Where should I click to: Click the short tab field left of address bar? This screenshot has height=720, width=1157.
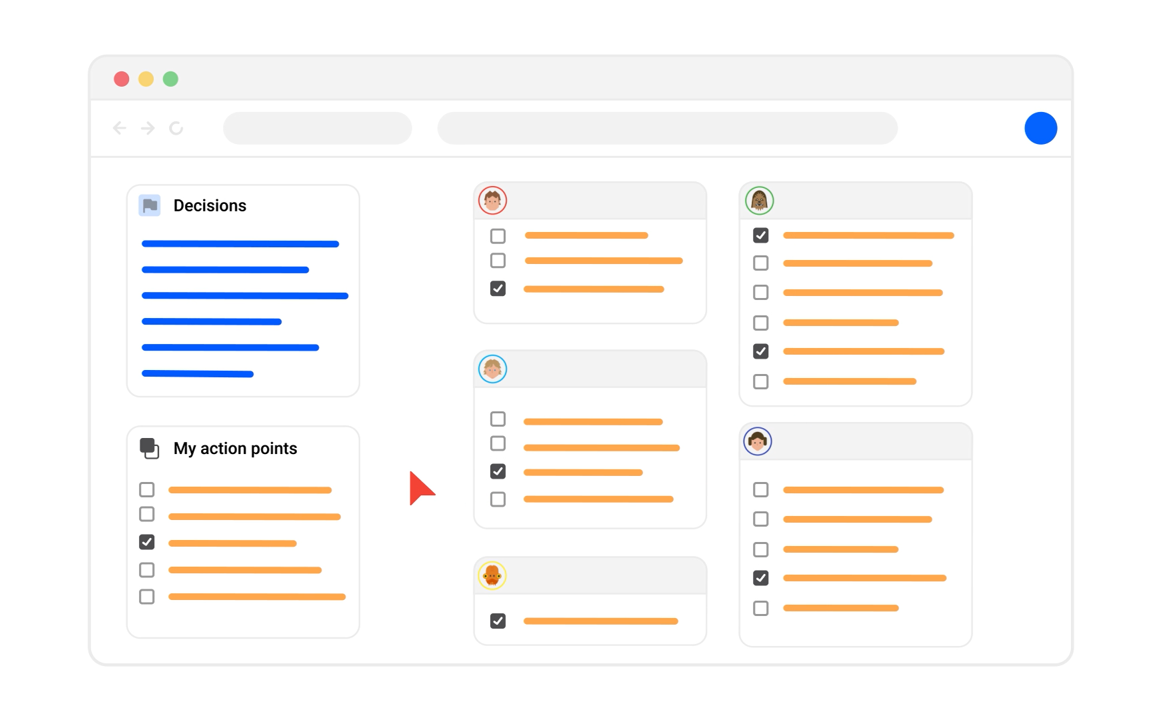[317, 128]
